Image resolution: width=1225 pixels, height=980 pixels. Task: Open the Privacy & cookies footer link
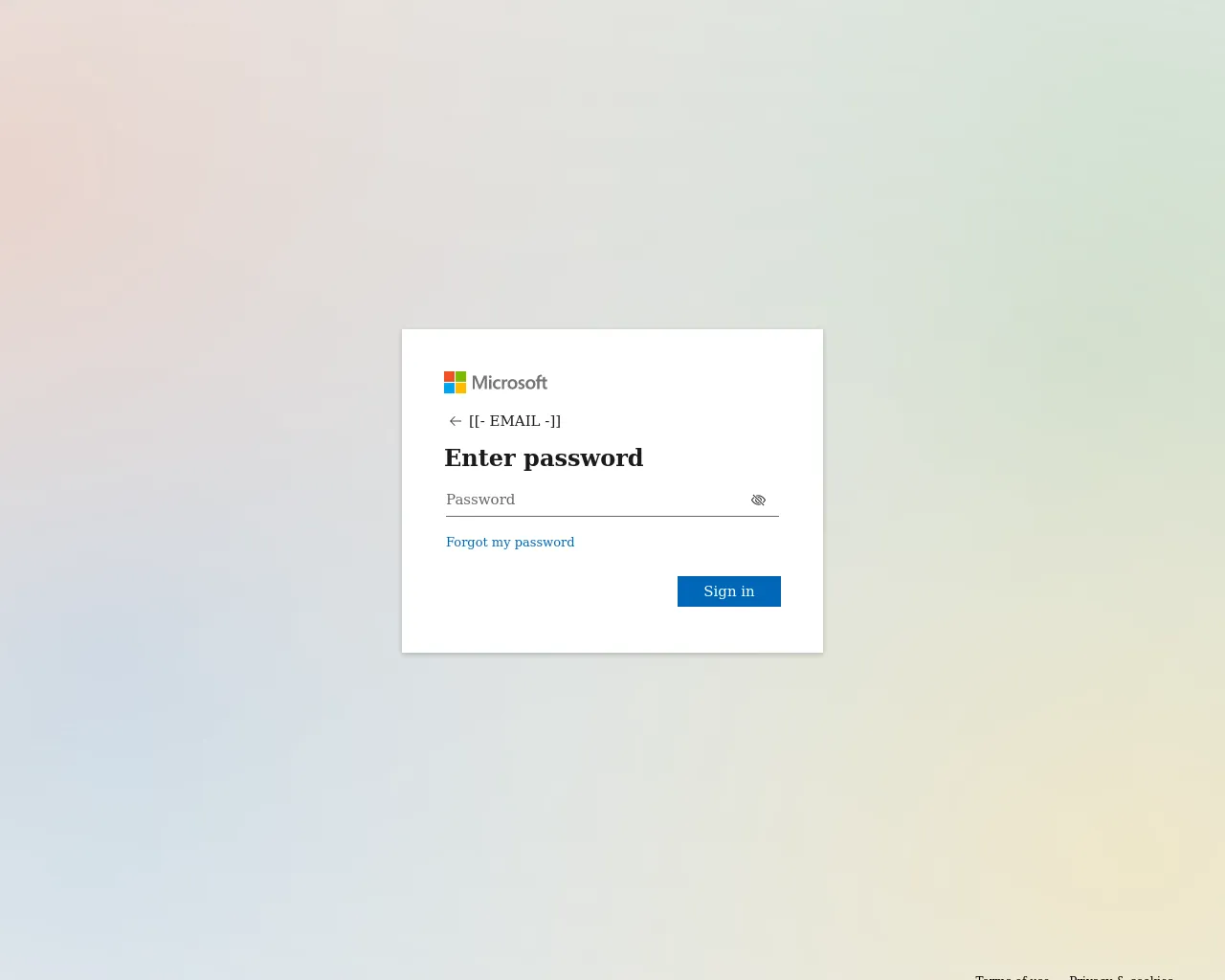[1121, 977]
